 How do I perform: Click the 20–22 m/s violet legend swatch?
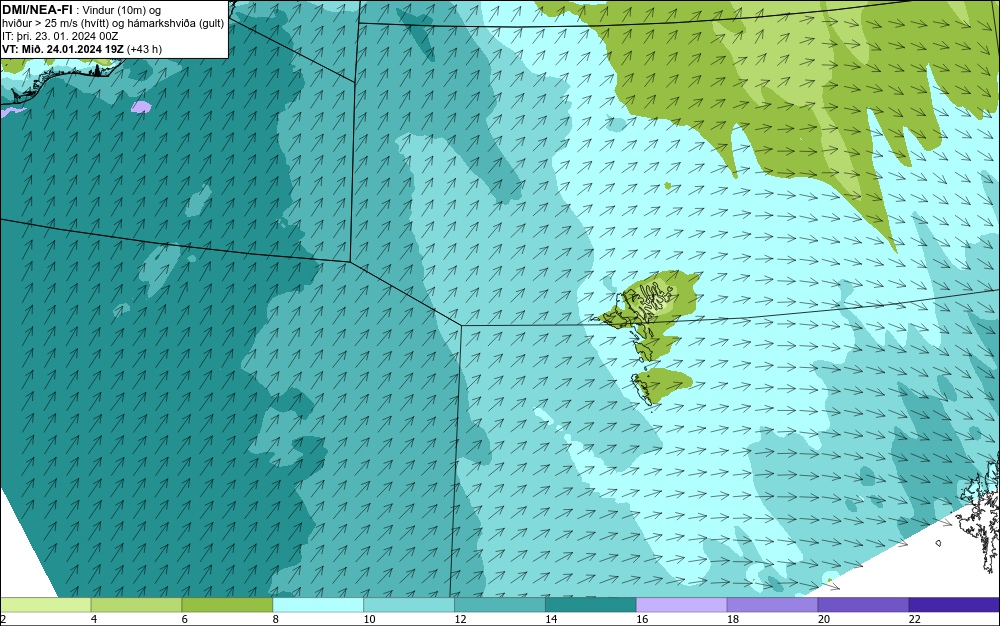(x=864, y=604)
